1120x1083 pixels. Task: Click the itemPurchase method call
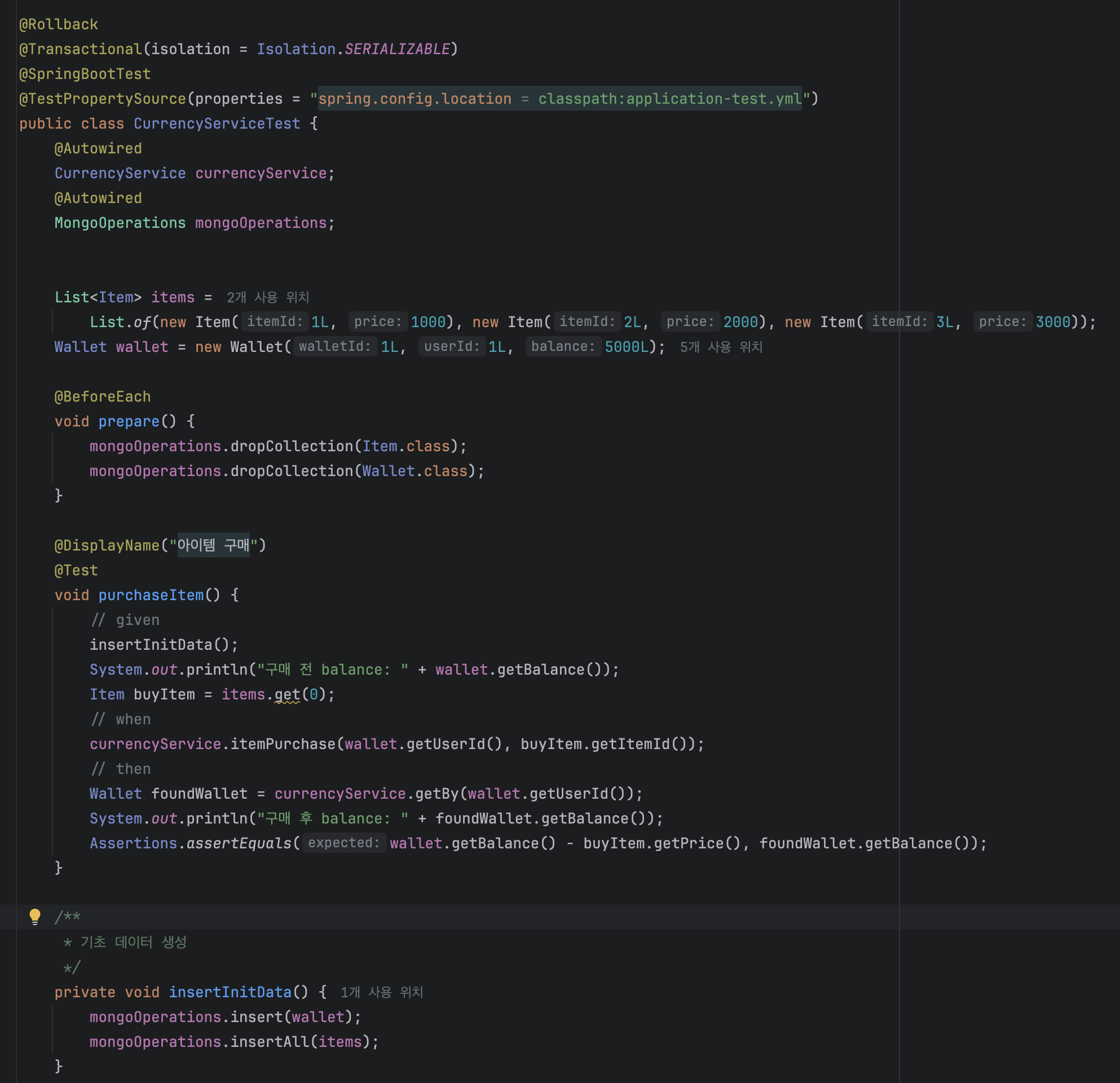point(283,744)
